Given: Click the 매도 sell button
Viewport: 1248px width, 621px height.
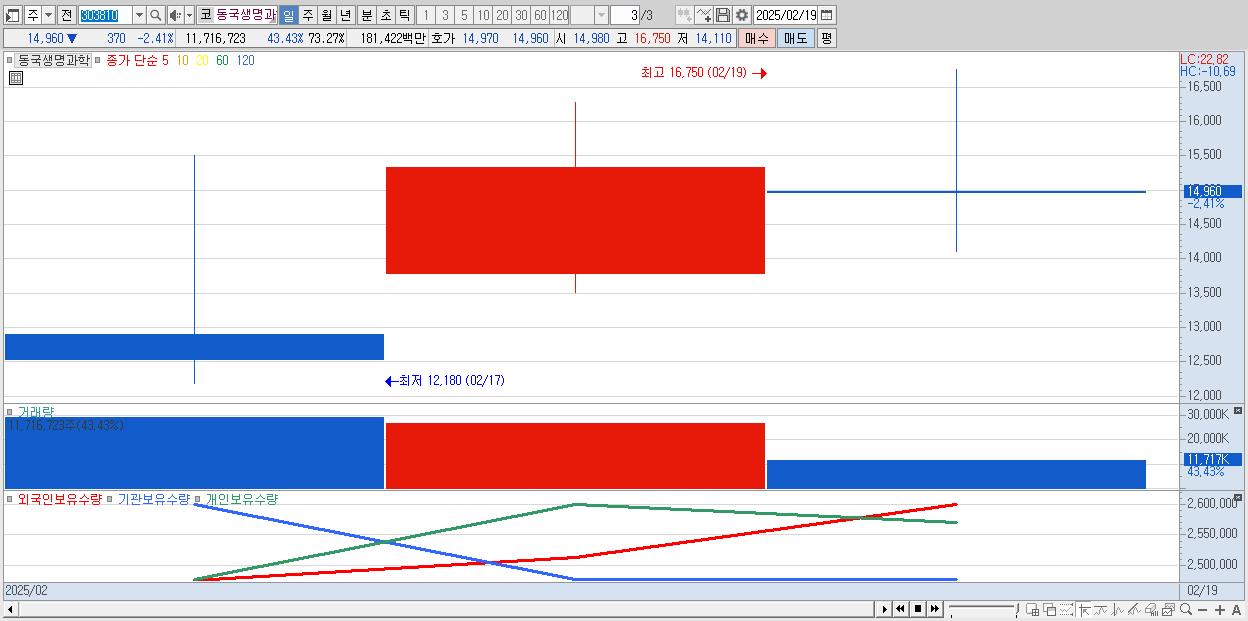Looking at the screenshot, I should (795, 38).
